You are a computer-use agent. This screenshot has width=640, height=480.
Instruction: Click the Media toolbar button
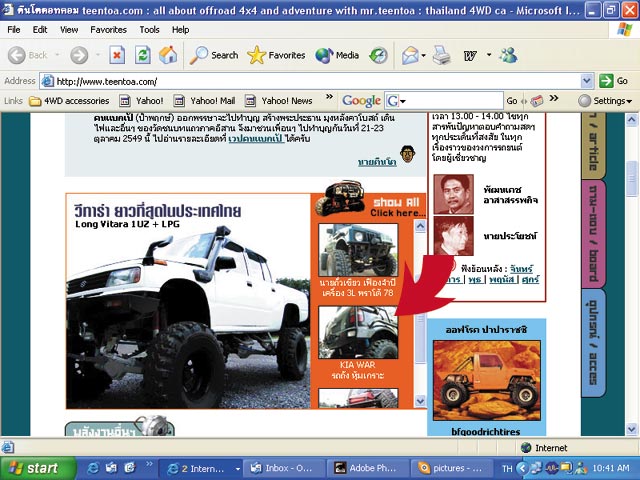click(337, 55)
